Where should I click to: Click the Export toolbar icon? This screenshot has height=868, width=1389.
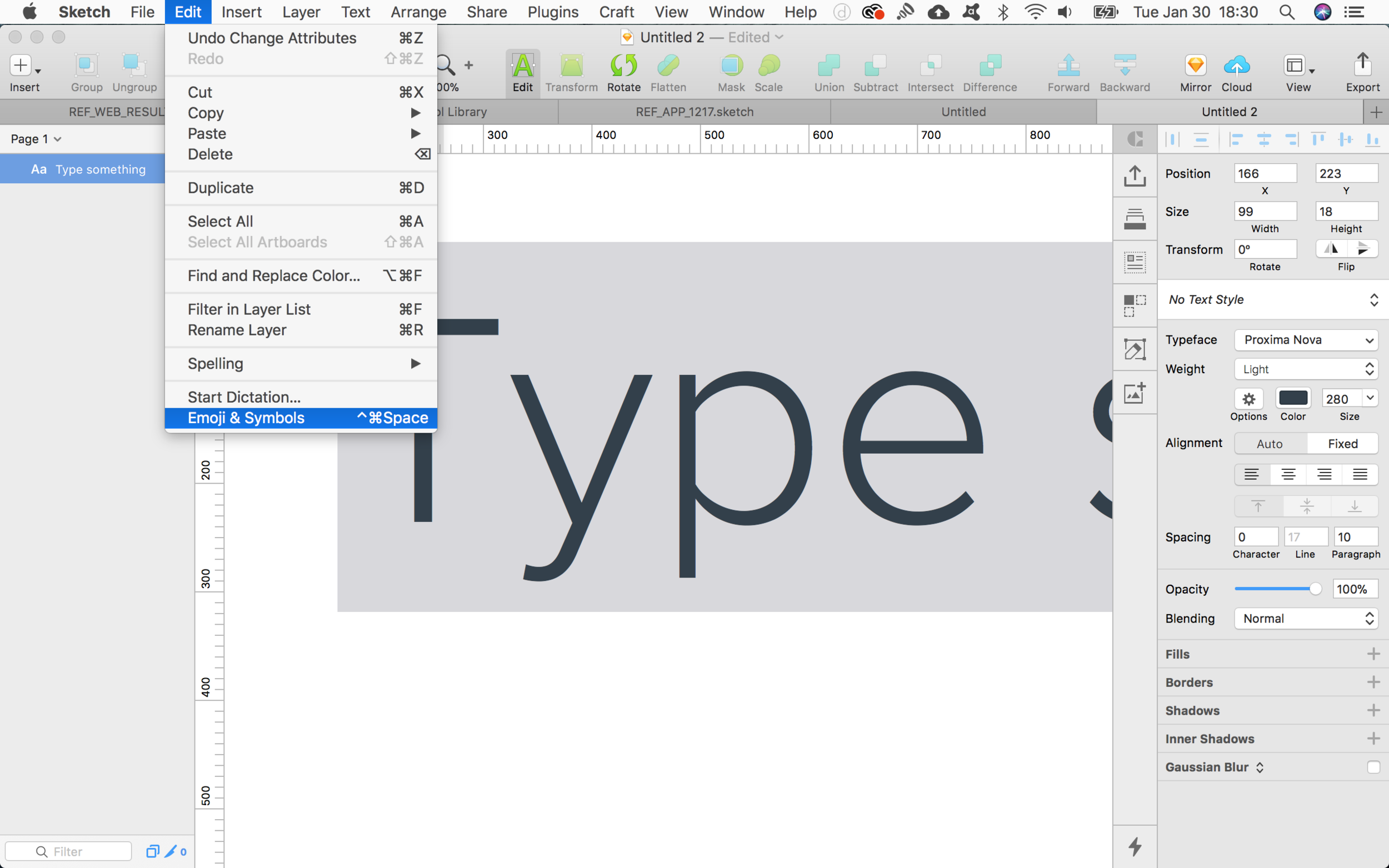point(1362,64)
